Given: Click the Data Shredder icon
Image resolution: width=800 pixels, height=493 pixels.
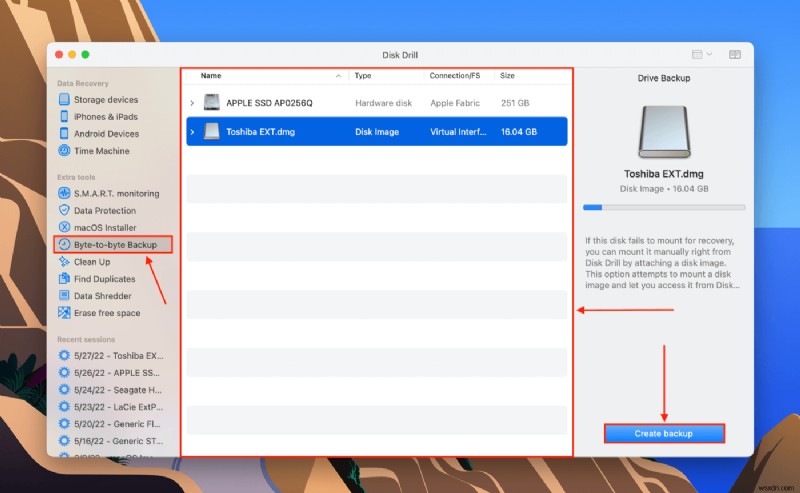Looking at the screenshot, I should (64, 295).
